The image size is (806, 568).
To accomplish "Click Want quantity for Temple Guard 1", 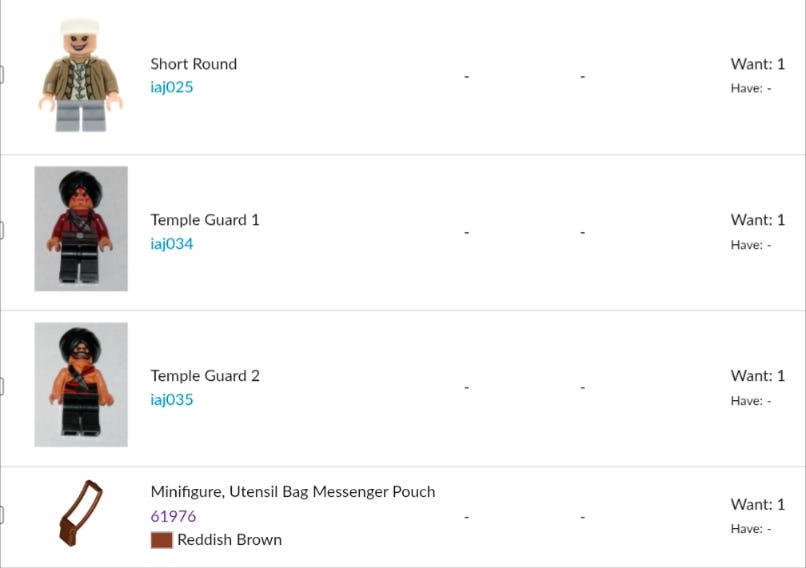I will 757,220.
